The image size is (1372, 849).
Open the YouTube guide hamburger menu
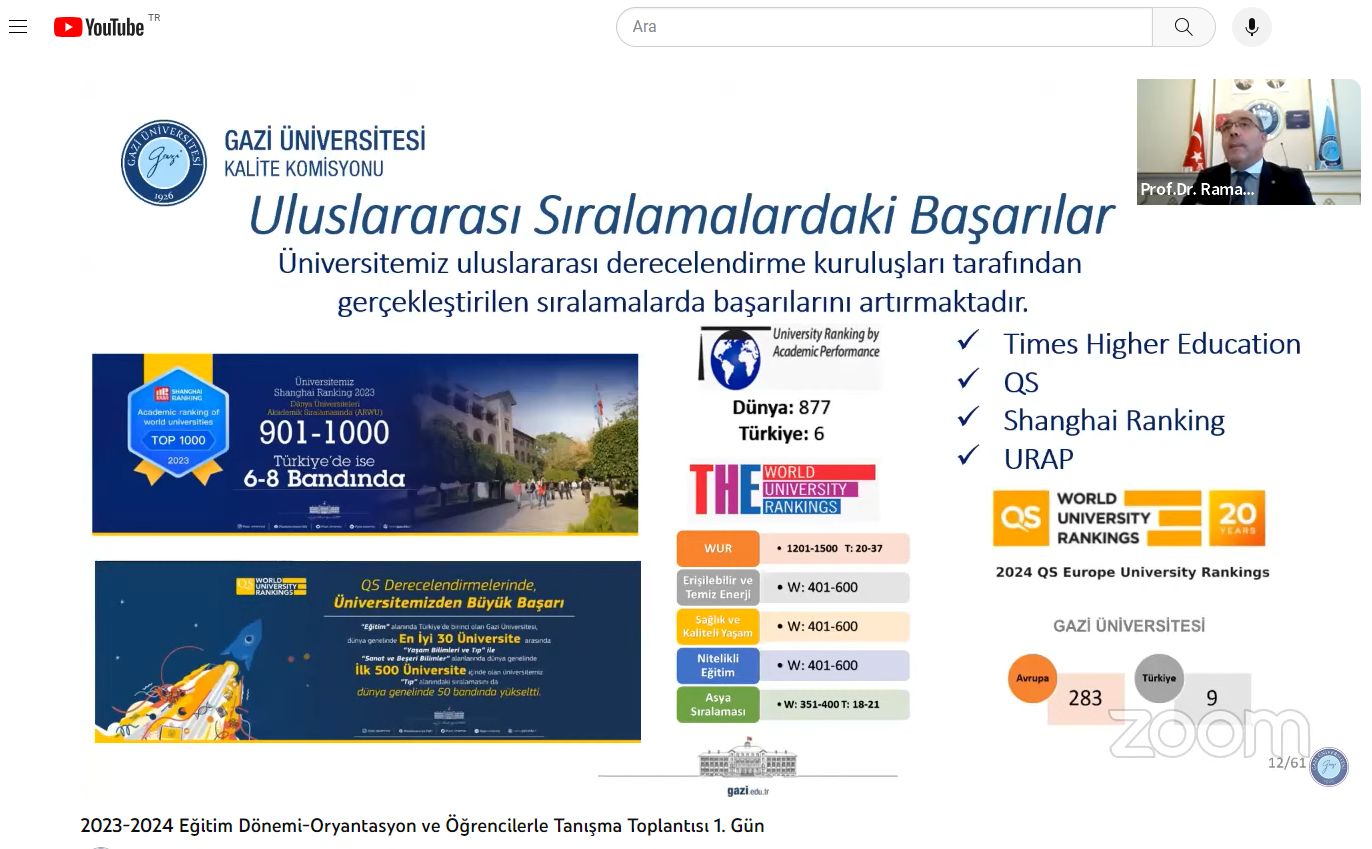point(18,27)
